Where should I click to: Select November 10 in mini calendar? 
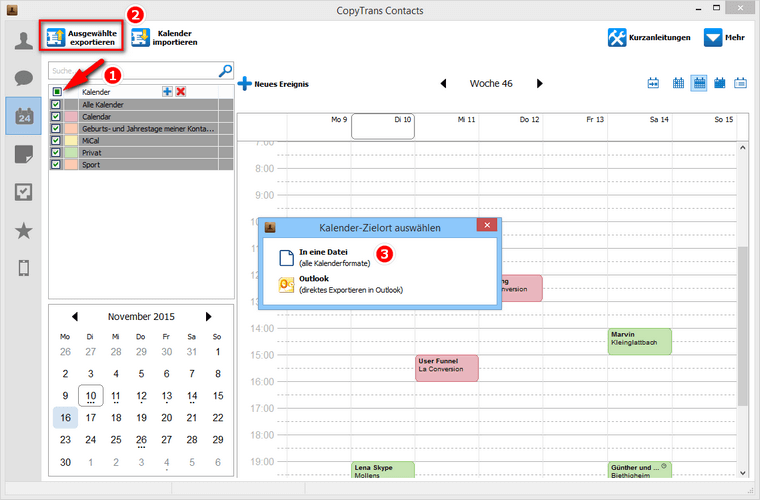[91, 396]
